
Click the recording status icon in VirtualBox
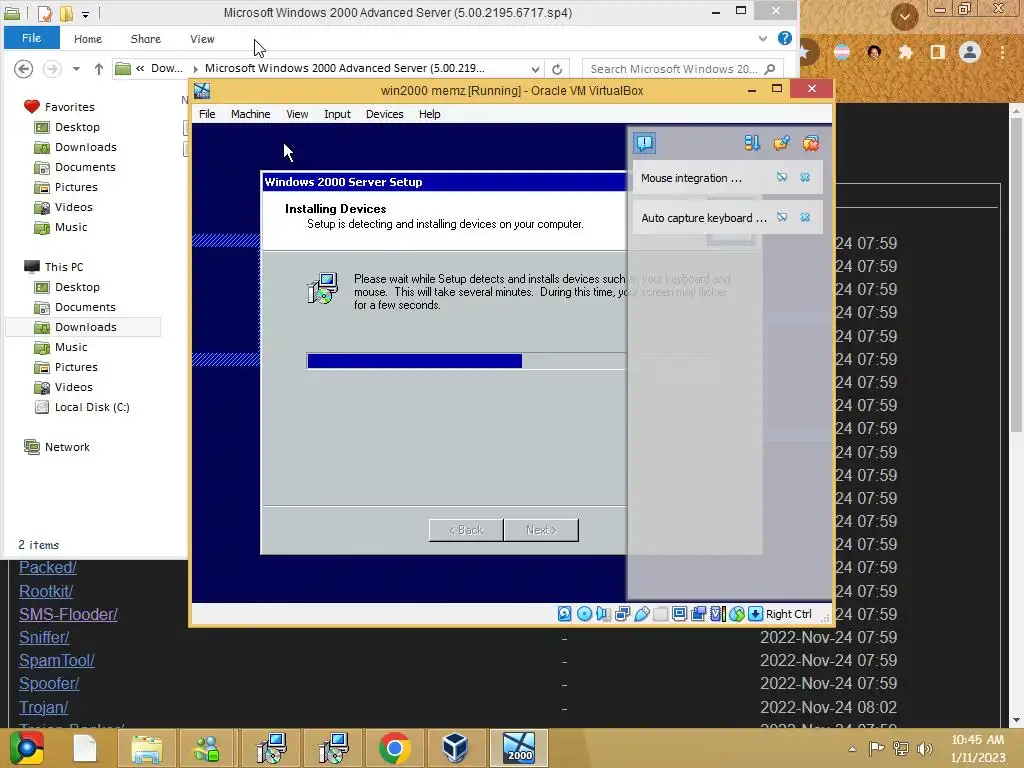coord(698,614)
